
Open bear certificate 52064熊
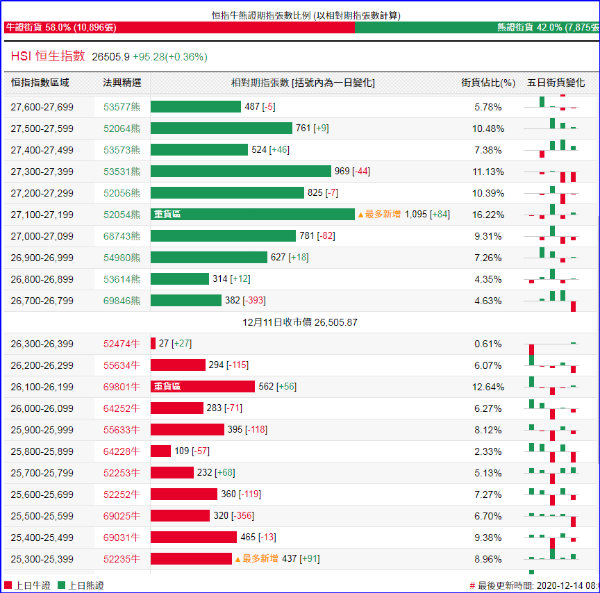(122, 129)
